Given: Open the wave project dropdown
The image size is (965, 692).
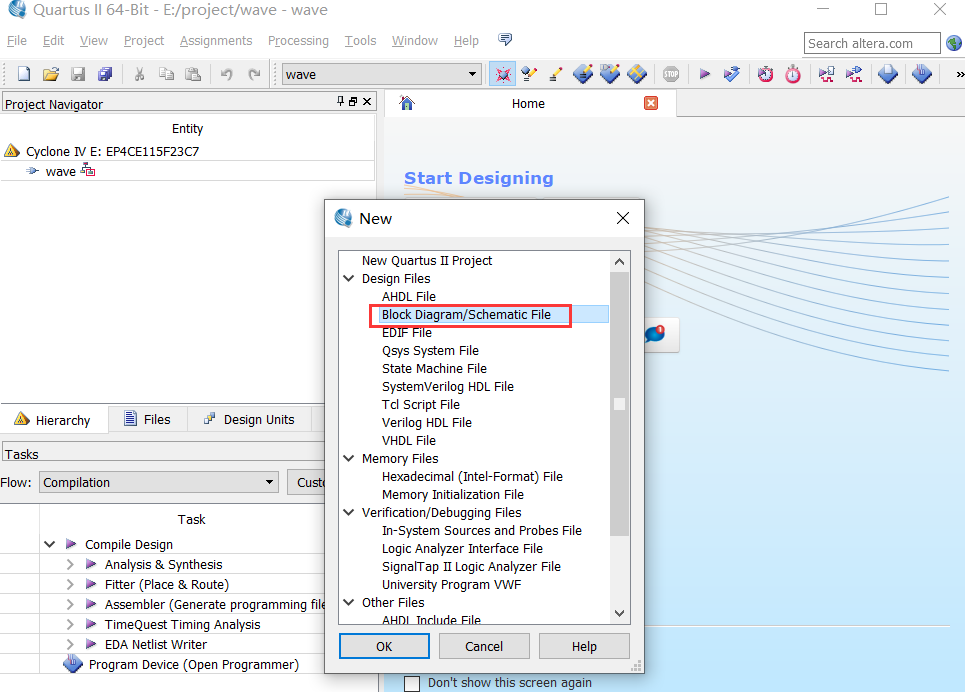Looking at the screenshot, I should pyautogui.click(x=472, y=74).
